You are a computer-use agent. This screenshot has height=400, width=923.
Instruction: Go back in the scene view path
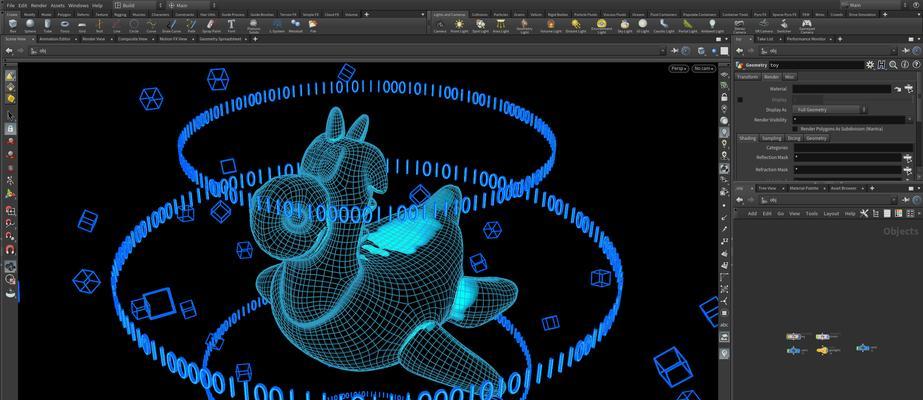tap(8, 51)
